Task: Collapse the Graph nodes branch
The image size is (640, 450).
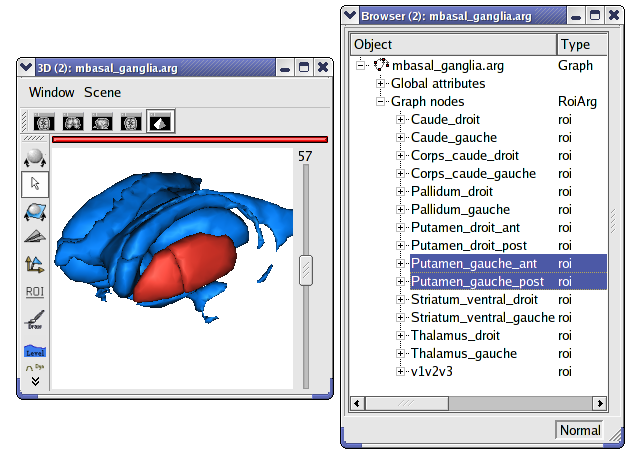Action: (381, 102)
